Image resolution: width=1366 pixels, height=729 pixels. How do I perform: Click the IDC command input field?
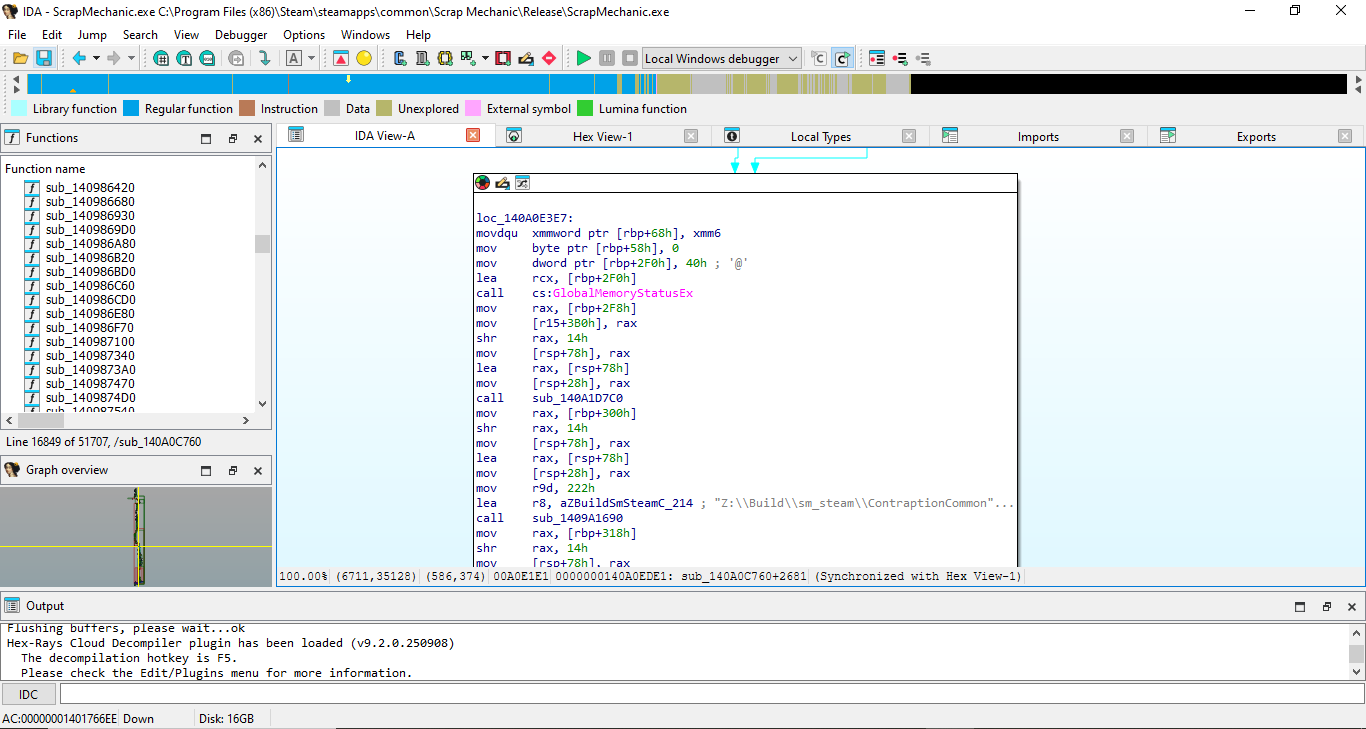(x=712, y=694)
